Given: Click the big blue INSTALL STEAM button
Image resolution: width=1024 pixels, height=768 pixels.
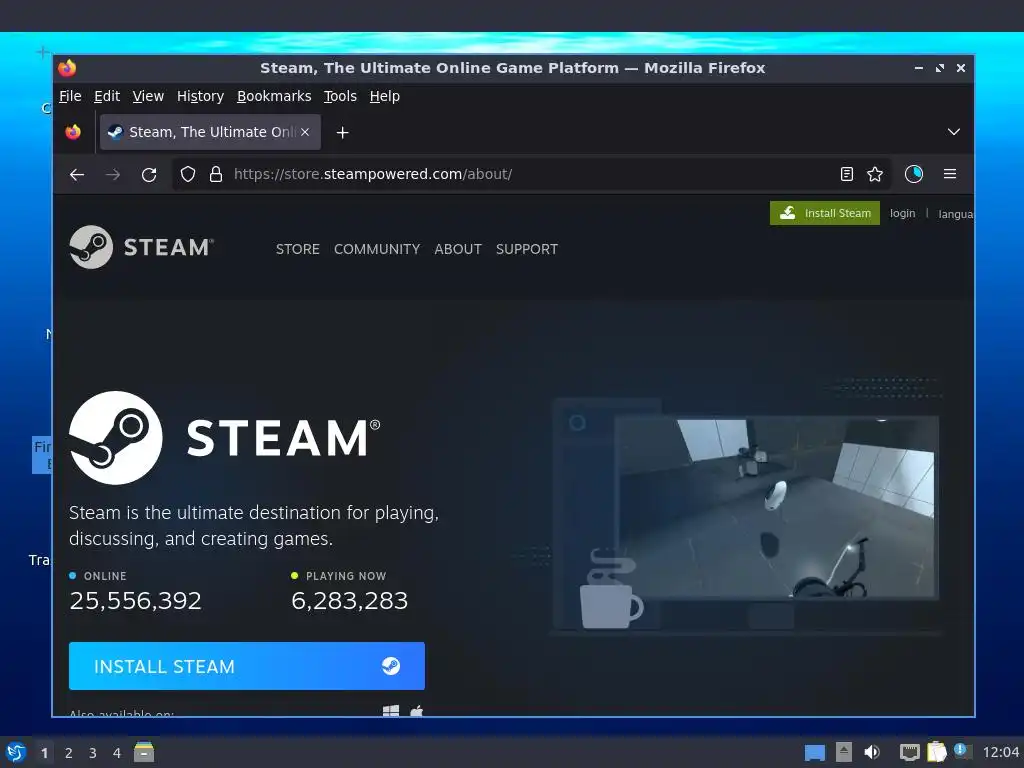Looking at the screenshot, I should tap(247, 666).
